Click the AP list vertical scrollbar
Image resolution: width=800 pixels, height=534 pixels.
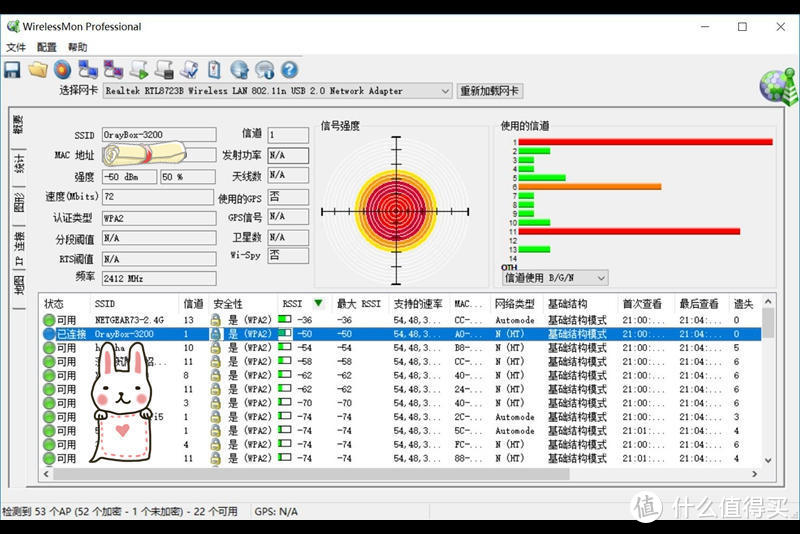(x=768, y=390)
